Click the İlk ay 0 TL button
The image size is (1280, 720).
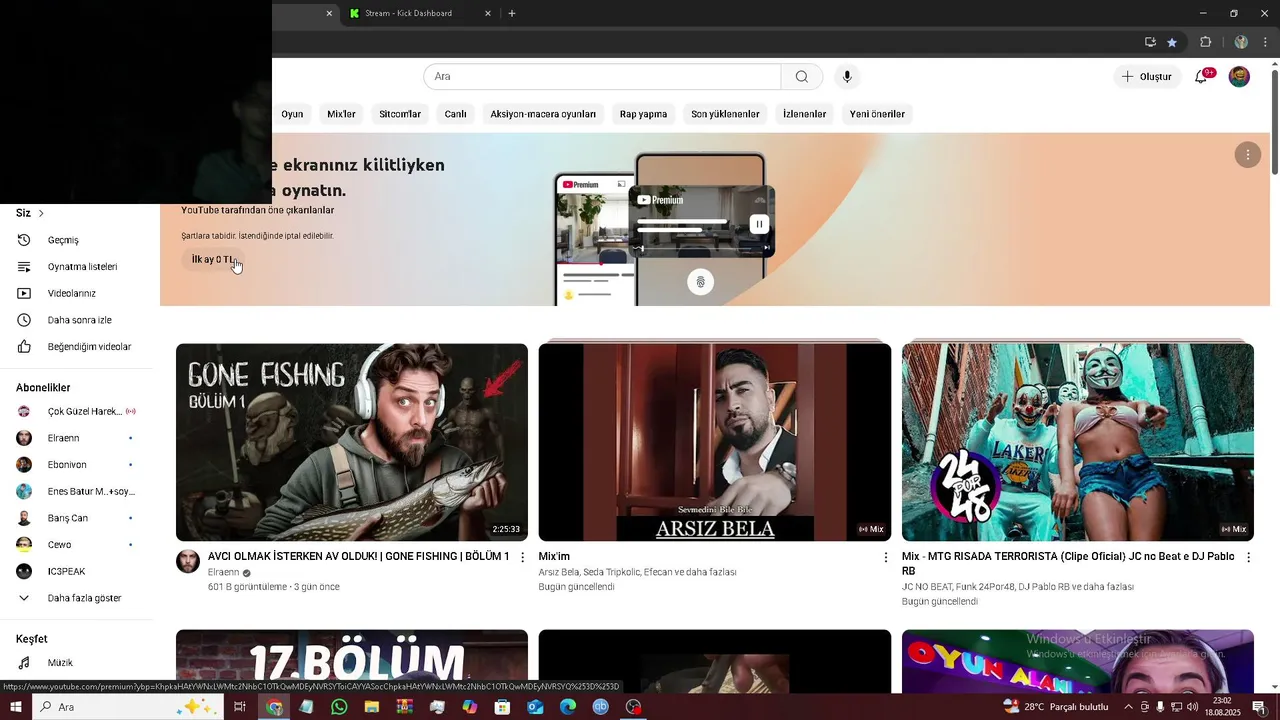click(x=213, y=259)
